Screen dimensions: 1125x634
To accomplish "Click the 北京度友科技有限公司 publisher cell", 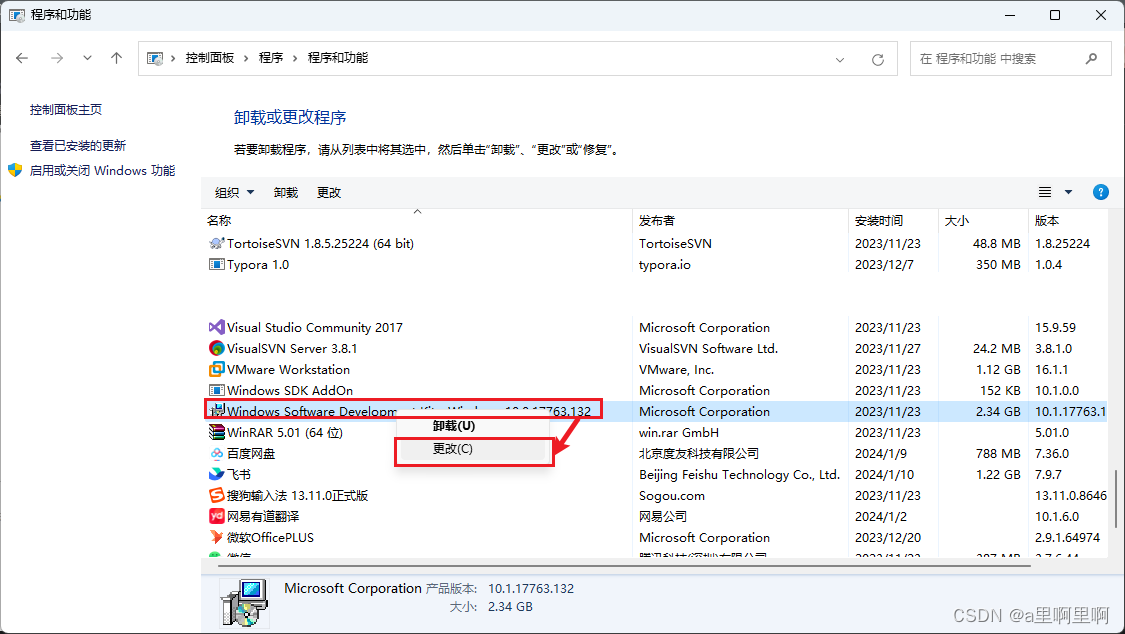I will (x=699, y=453).
